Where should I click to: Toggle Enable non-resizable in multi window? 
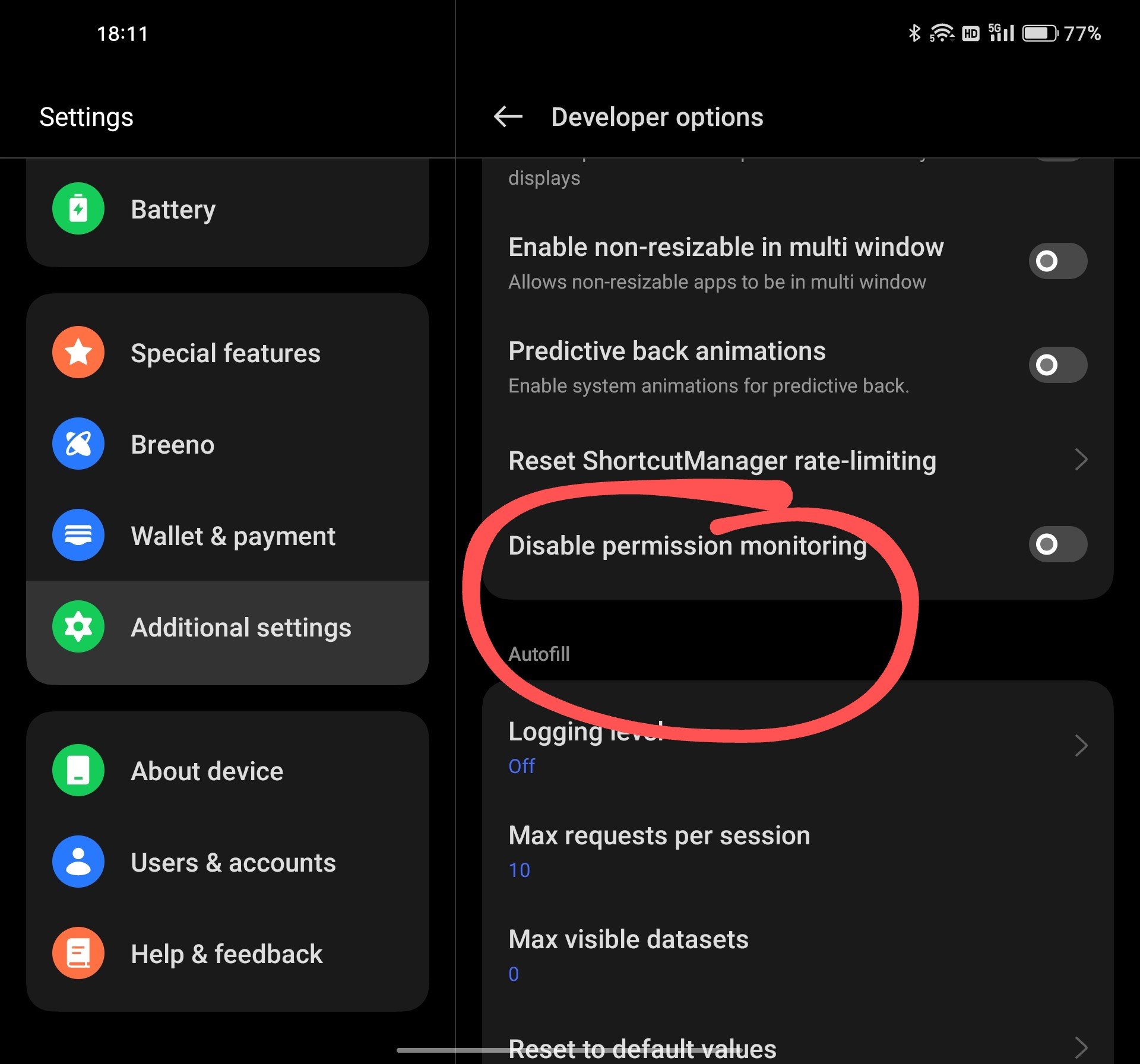tap(1058, 261)
